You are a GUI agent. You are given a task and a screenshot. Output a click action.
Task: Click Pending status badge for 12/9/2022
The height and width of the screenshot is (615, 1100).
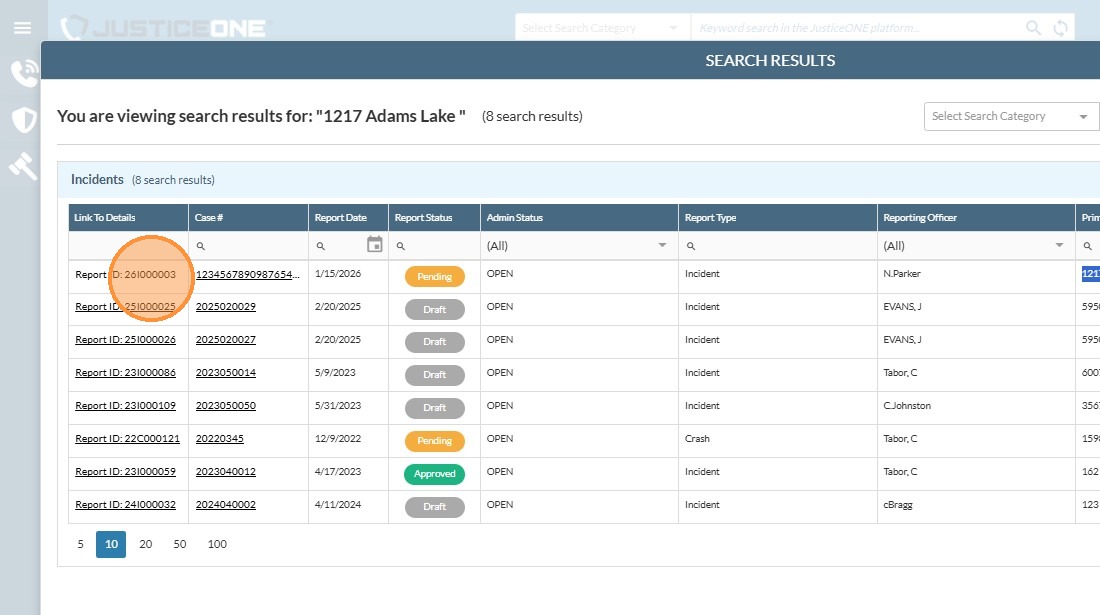(435, 440)
